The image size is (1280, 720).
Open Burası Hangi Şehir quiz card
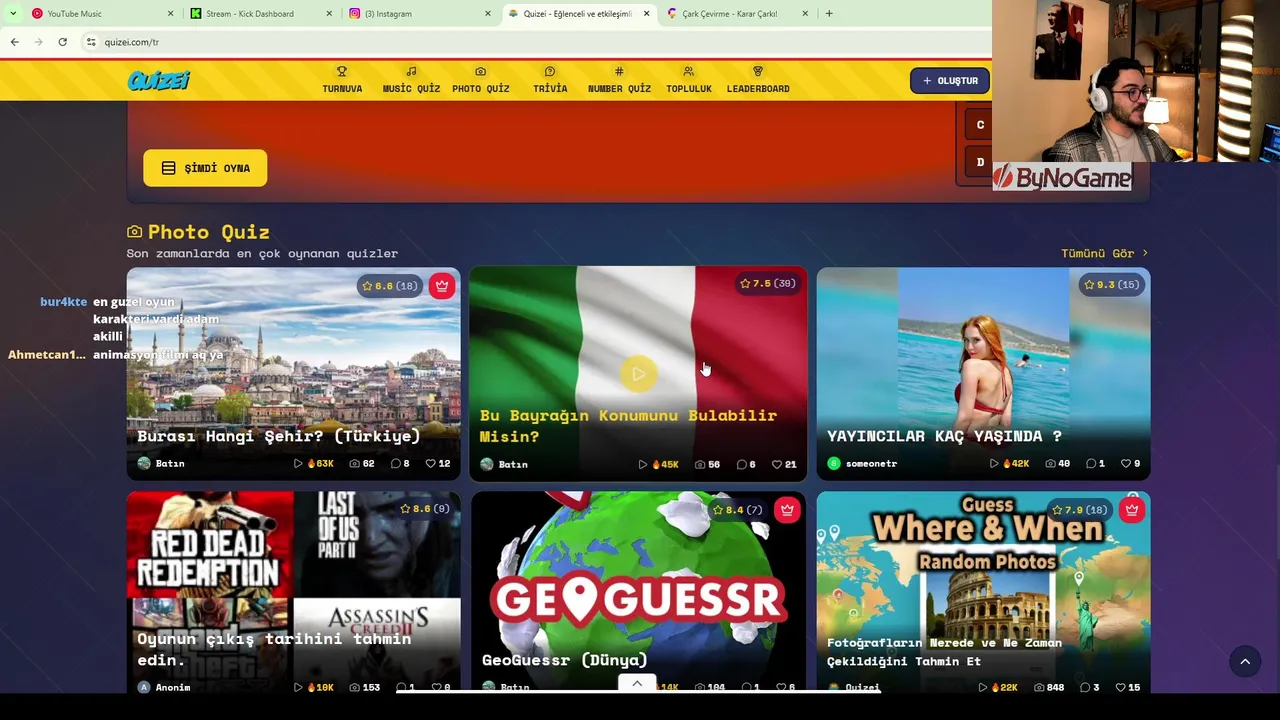(x=293, y=373)
